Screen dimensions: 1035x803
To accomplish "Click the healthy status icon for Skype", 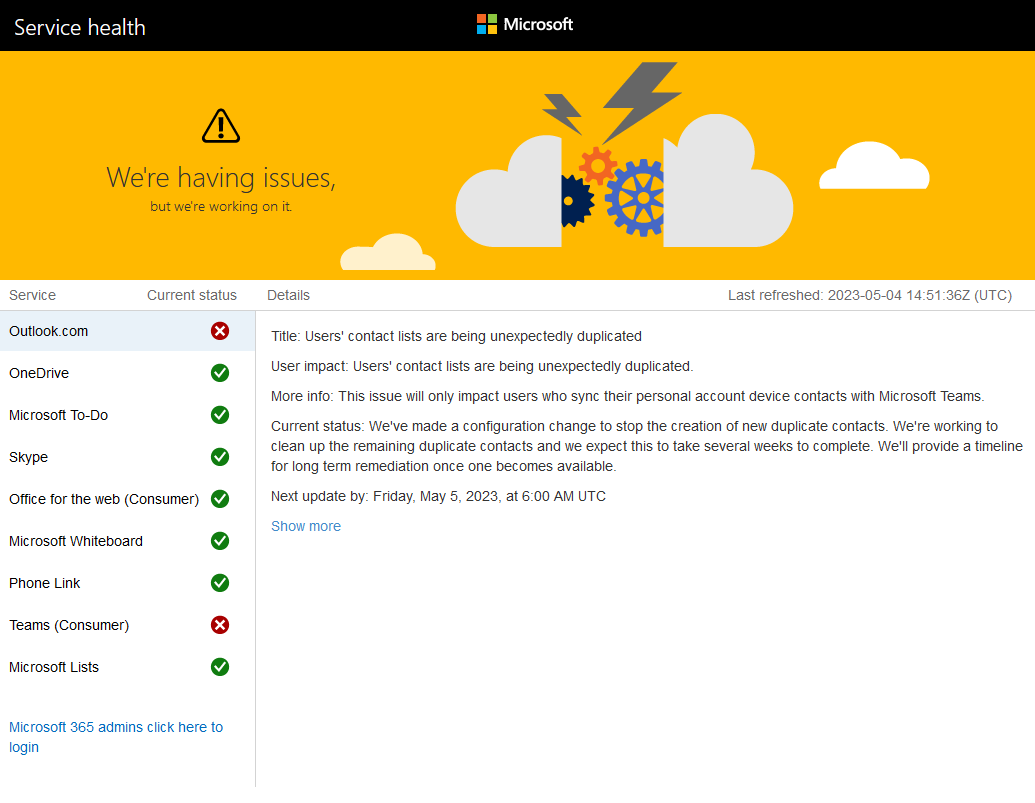I will tap(220, 457).
